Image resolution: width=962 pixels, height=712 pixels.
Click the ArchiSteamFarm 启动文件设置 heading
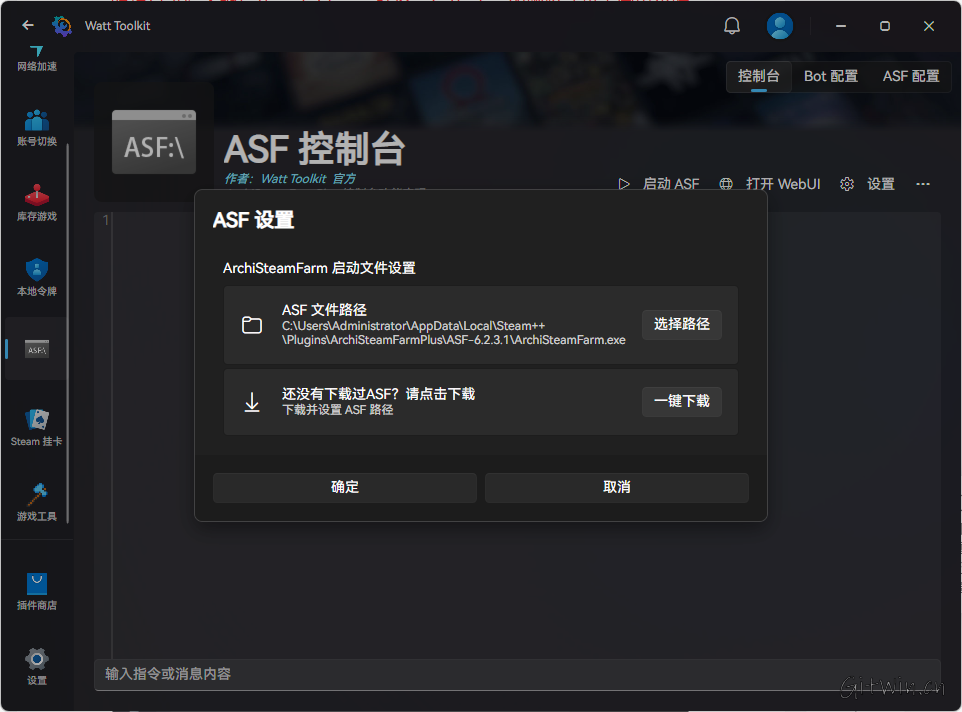coord(319,268)
